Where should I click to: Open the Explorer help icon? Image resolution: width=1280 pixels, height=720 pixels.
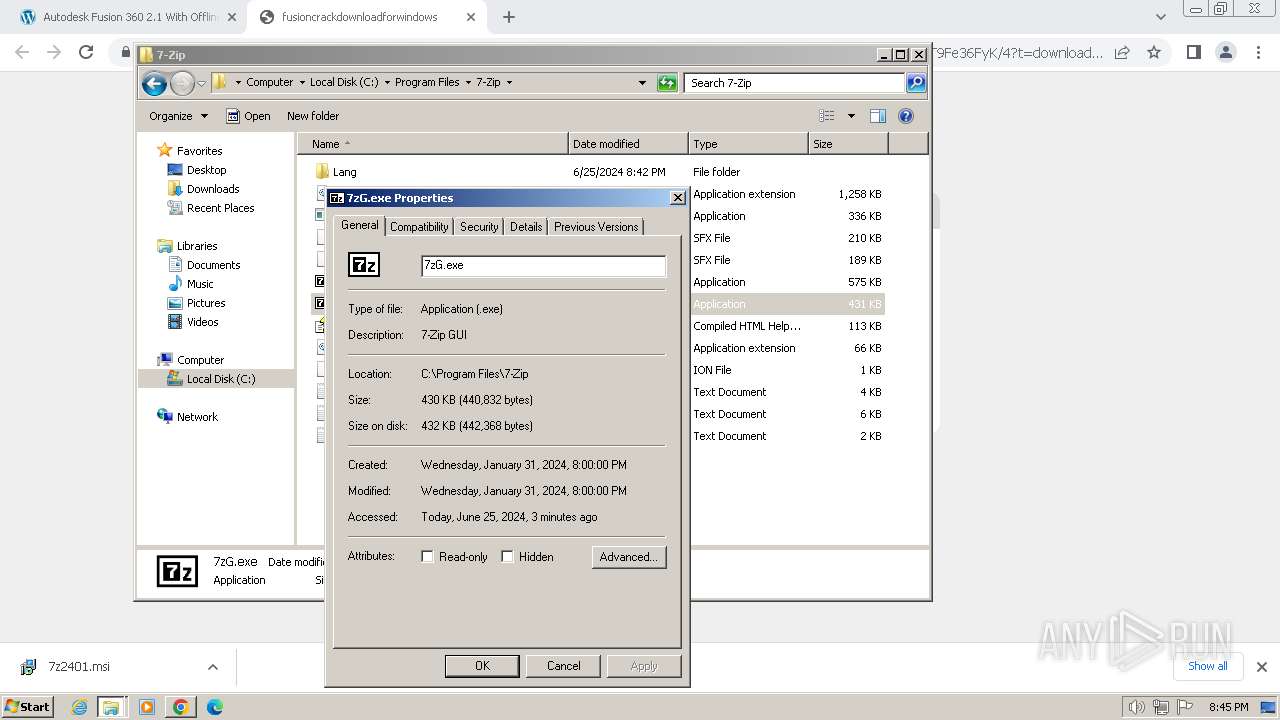tap(906, 116)
